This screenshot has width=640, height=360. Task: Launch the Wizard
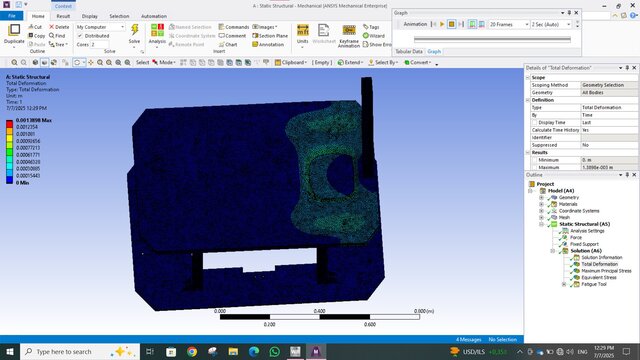[373, 36]
